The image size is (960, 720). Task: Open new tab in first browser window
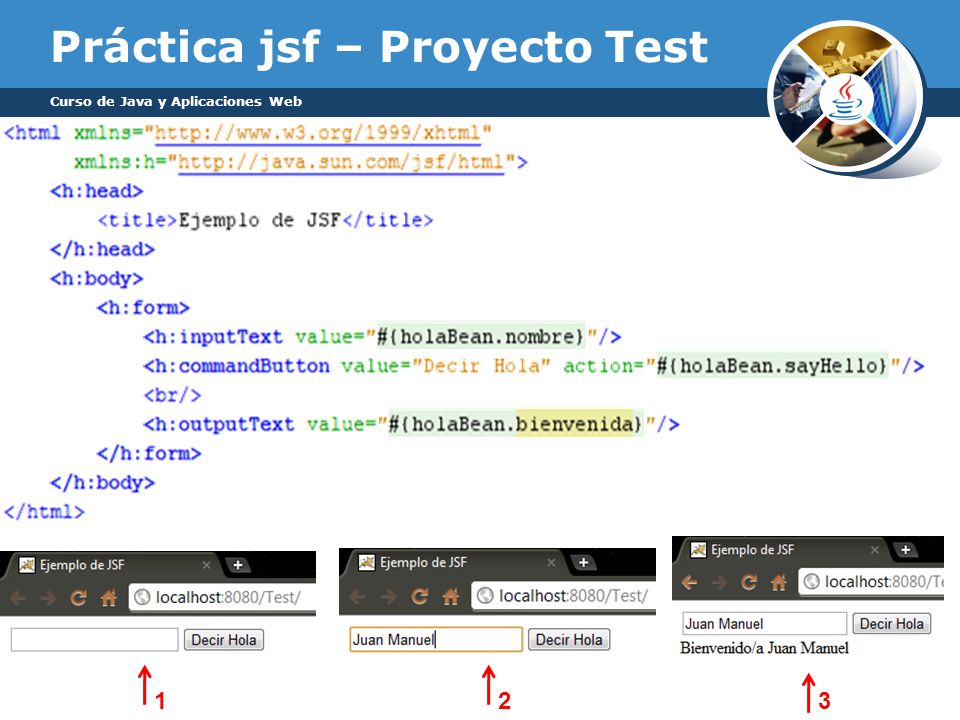tap(238, 565)
